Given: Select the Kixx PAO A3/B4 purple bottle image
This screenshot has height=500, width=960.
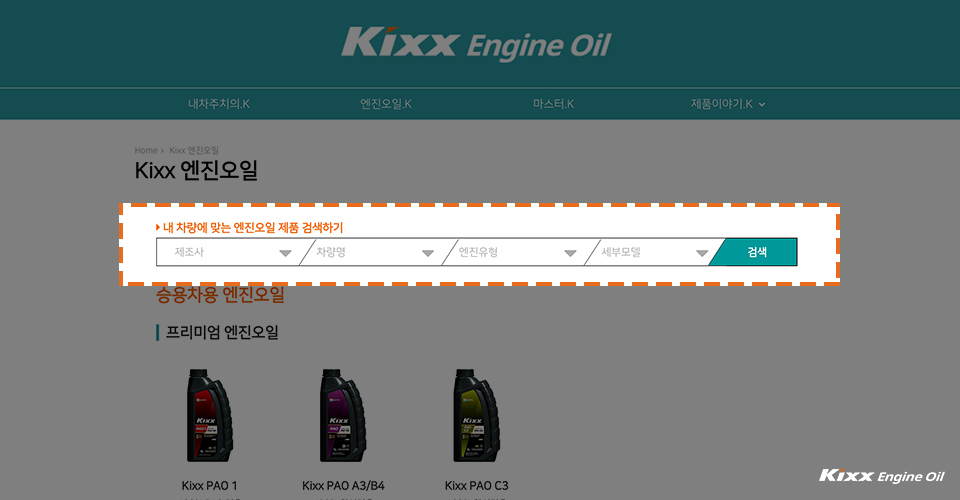Looking at the screenshot, I should (x=342, y=415).
